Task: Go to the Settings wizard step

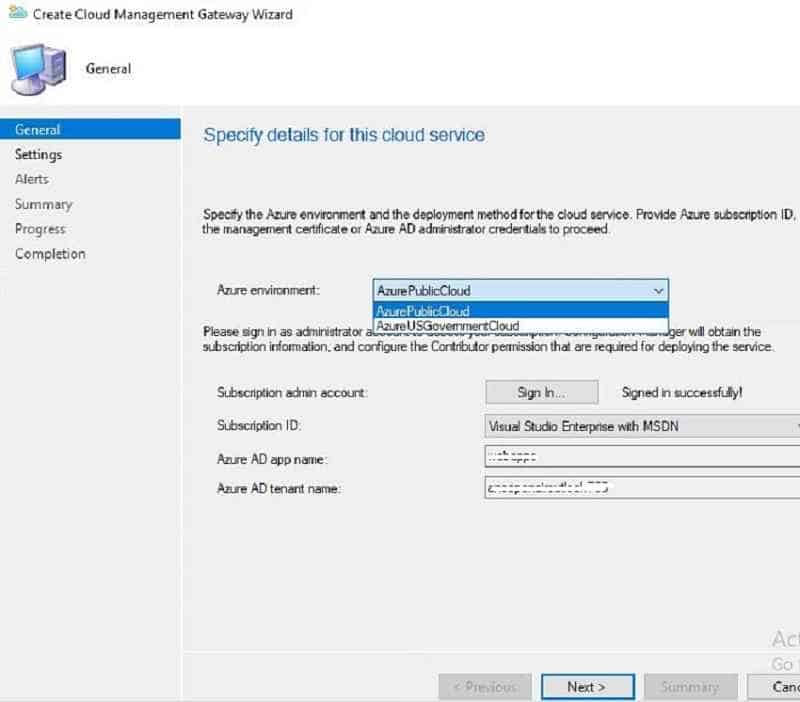Action: point(38,155)
